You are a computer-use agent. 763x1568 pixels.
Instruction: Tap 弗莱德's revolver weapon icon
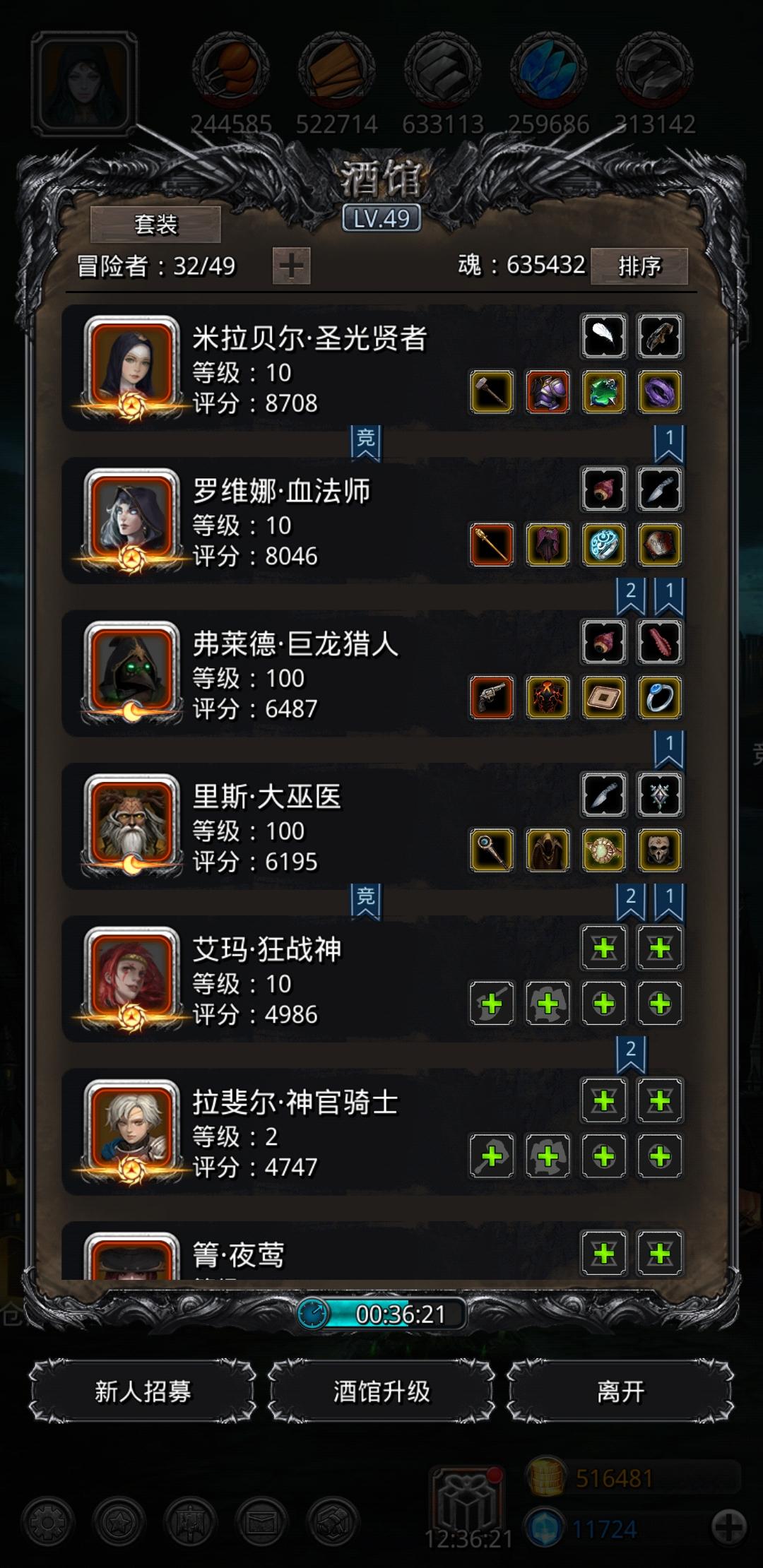tap(492, 697)
